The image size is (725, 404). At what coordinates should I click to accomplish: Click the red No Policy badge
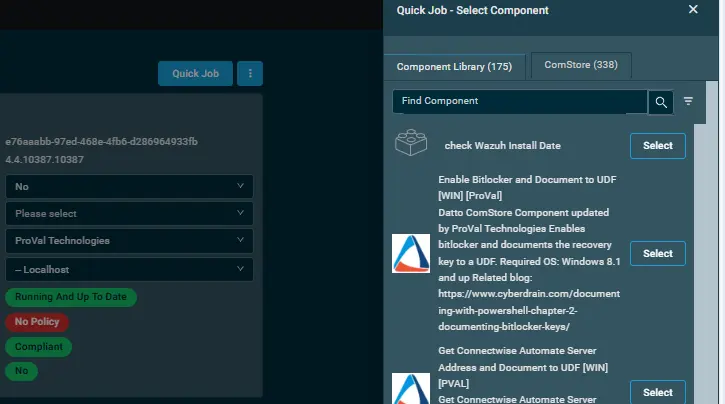click(x=37, y=322)
